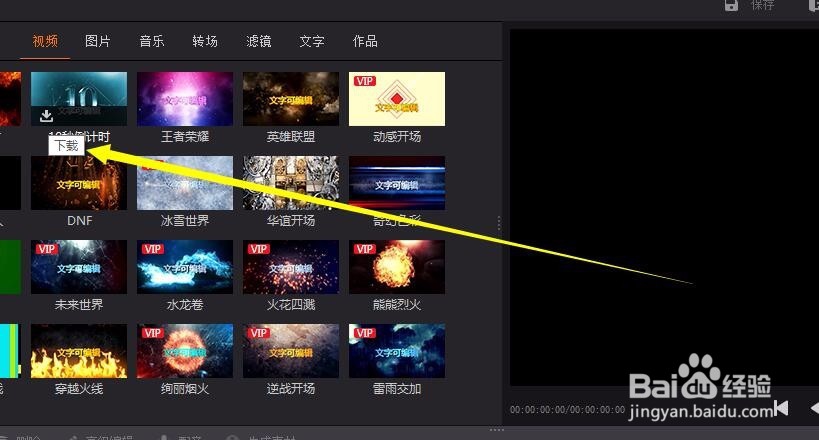Viewport: 819px width, 440px height.
Task: Select the 穿越火线 flames thumbnail image
Action: pos(79,351)
